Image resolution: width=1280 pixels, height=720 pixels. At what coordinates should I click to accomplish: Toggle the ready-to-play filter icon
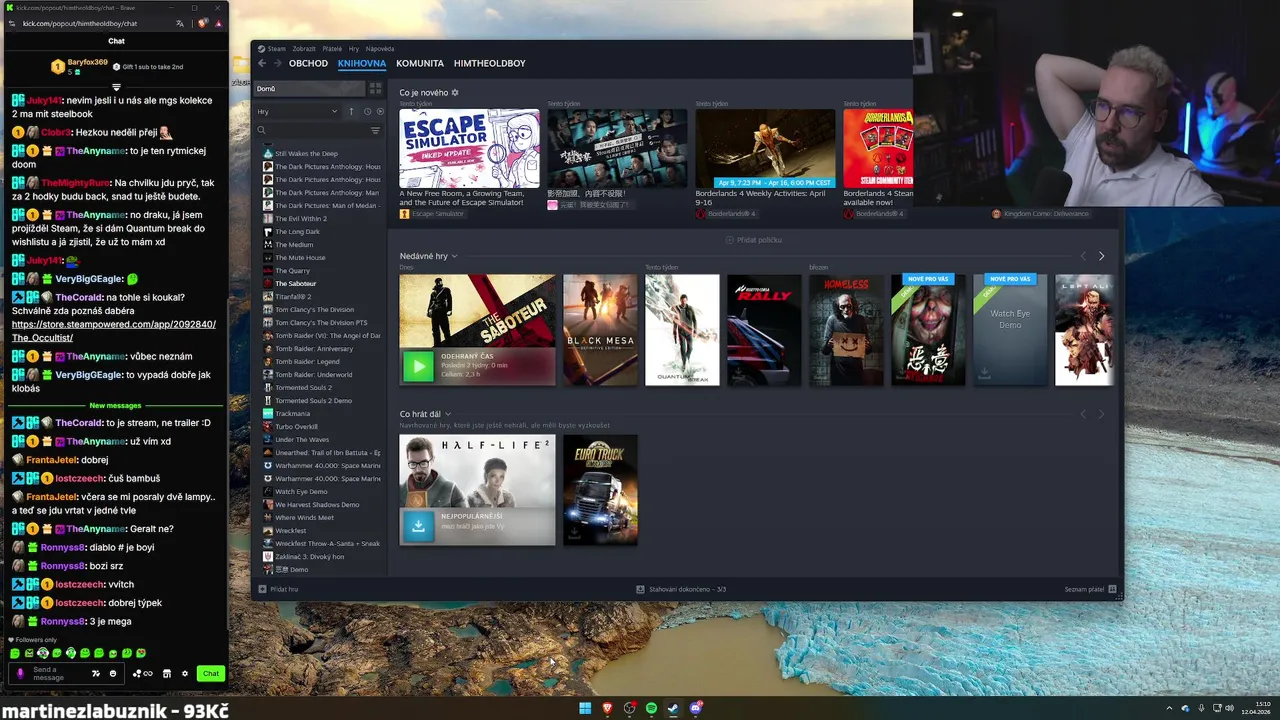379,111
